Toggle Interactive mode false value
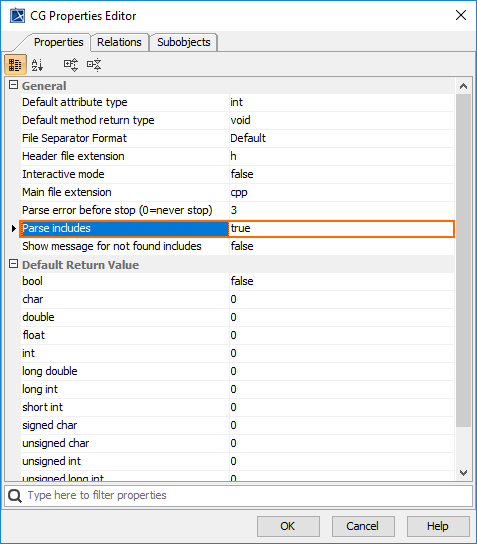Viewport: 477px width, 544px height. click(341, 174)
